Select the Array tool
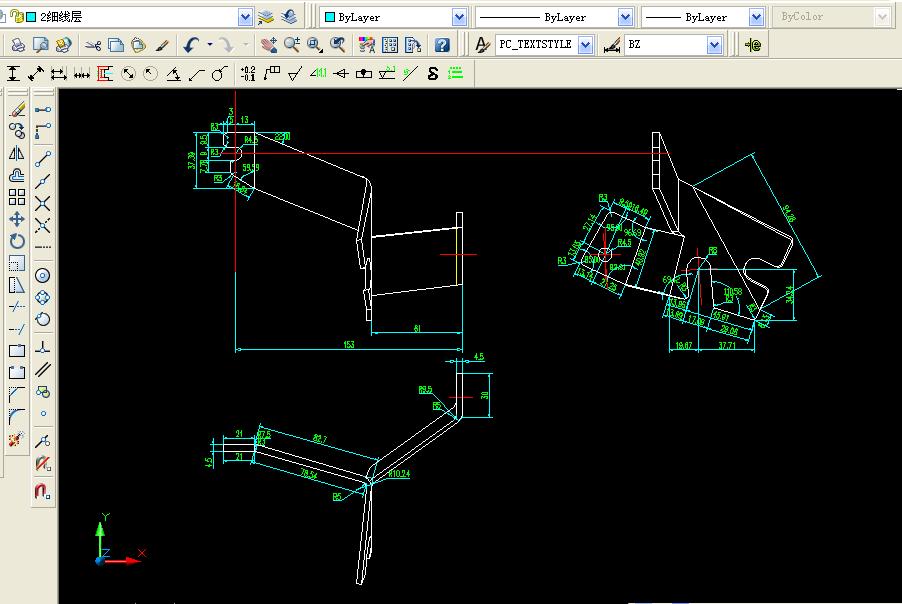 tap(17, 197)
